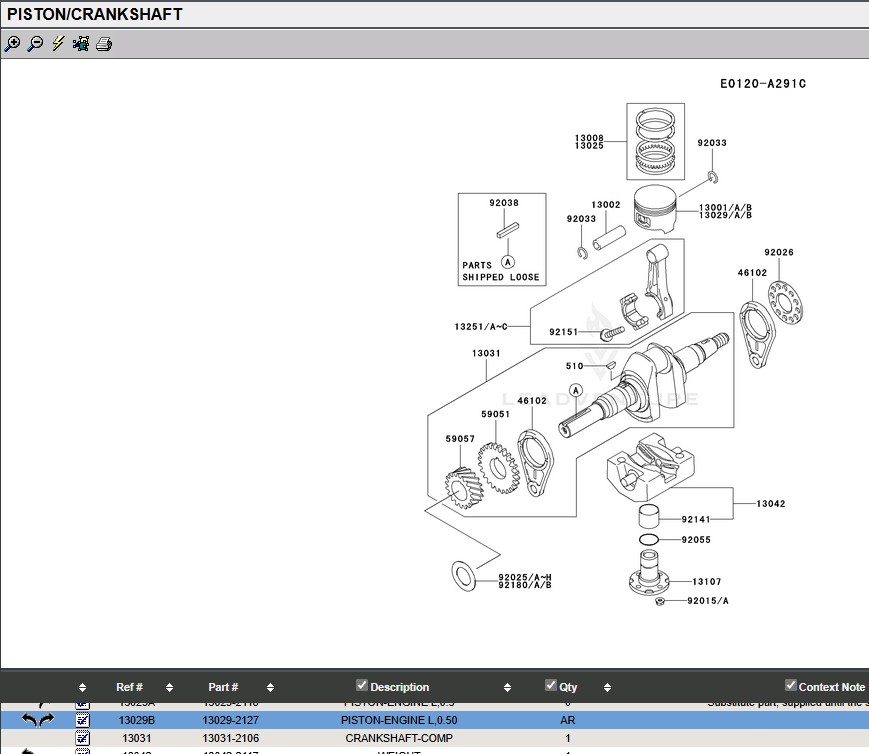This screenshot has height=754, width=869.
Task: Click the sort arrows right of the Qty header
Action: [608, 687]
